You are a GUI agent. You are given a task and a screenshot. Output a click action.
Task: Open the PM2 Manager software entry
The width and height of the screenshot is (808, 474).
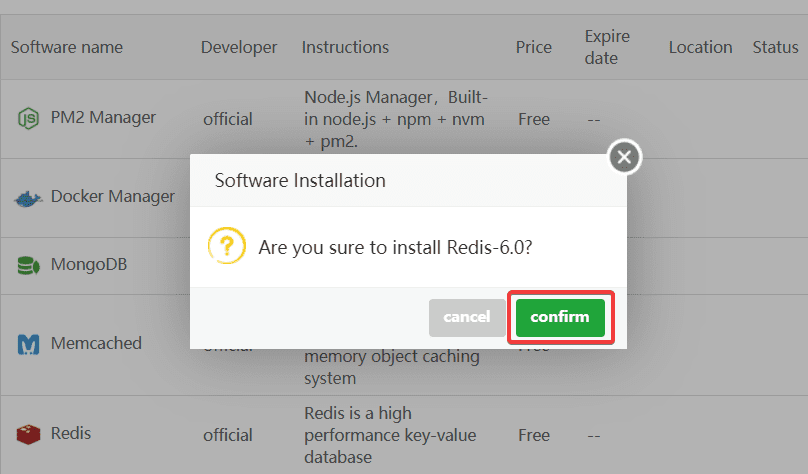click(x=103, y=117)
